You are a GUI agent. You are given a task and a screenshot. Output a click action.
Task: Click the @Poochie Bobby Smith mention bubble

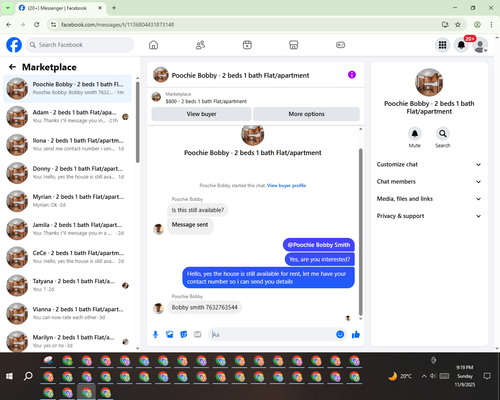(319, 245)
